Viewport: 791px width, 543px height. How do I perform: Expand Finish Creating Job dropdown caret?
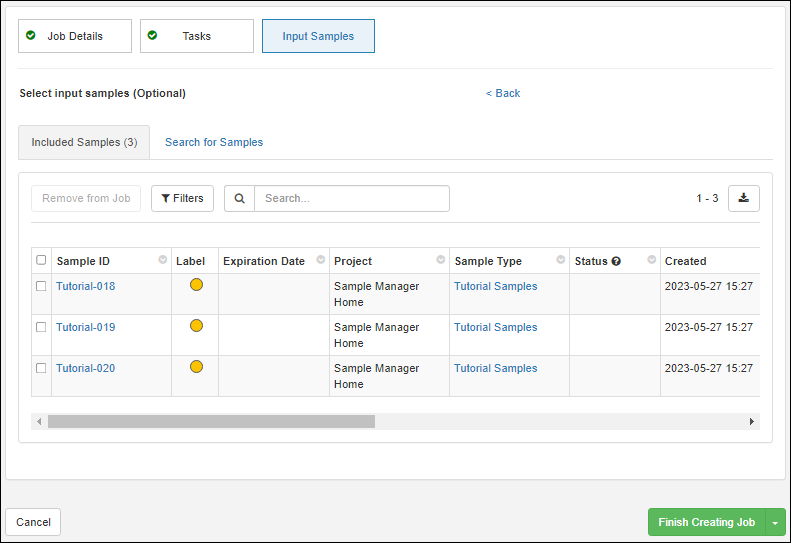775,522
